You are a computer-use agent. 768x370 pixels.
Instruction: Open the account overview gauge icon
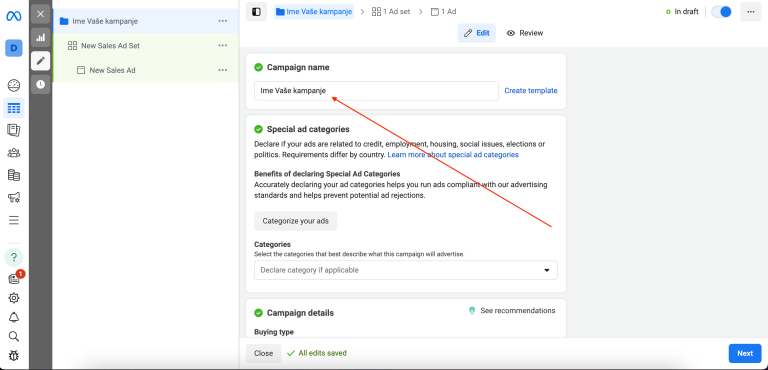pos(14,85)
